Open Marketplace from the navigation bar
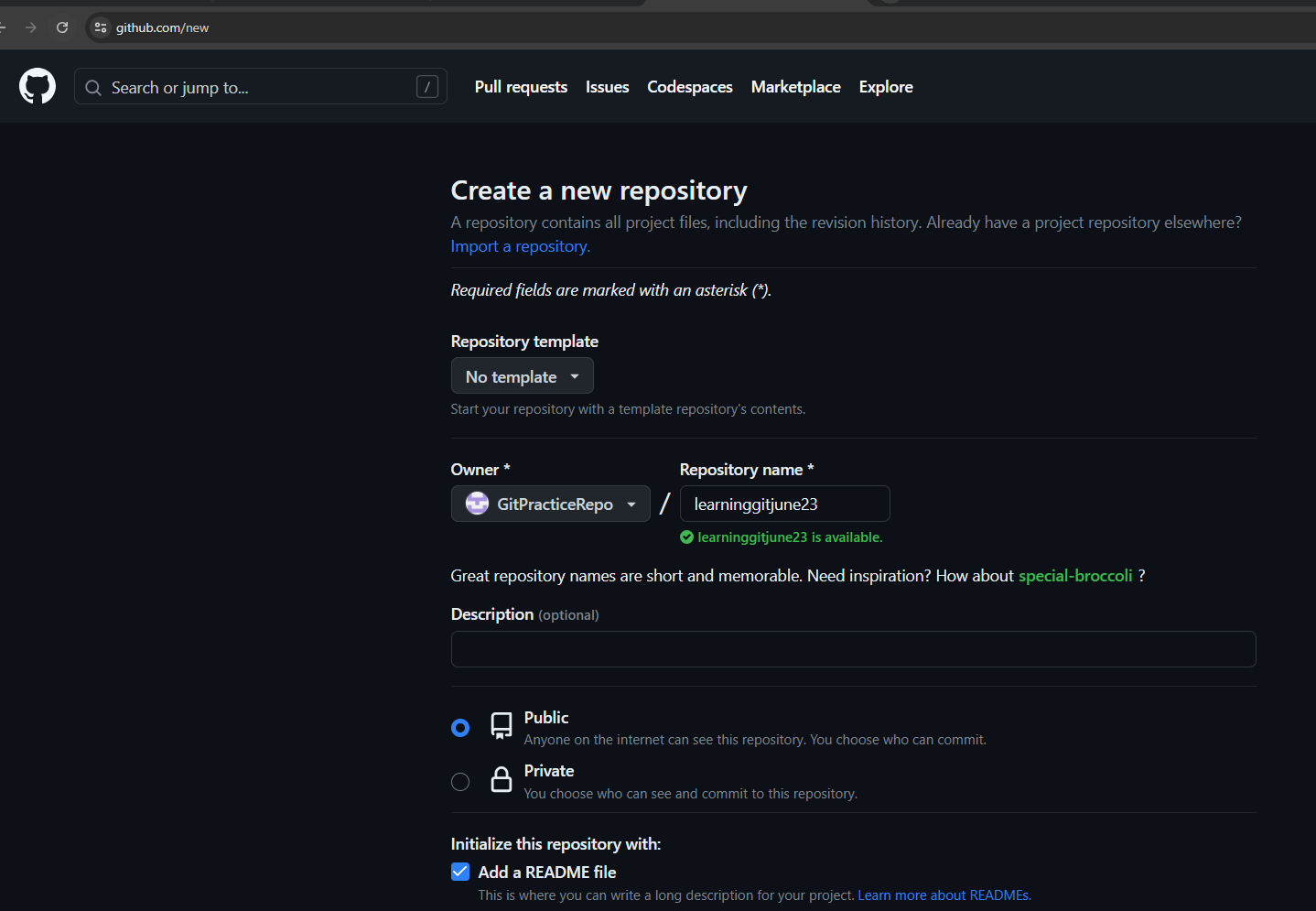The height and width of the screenshot is (911, 1316). 796,87
